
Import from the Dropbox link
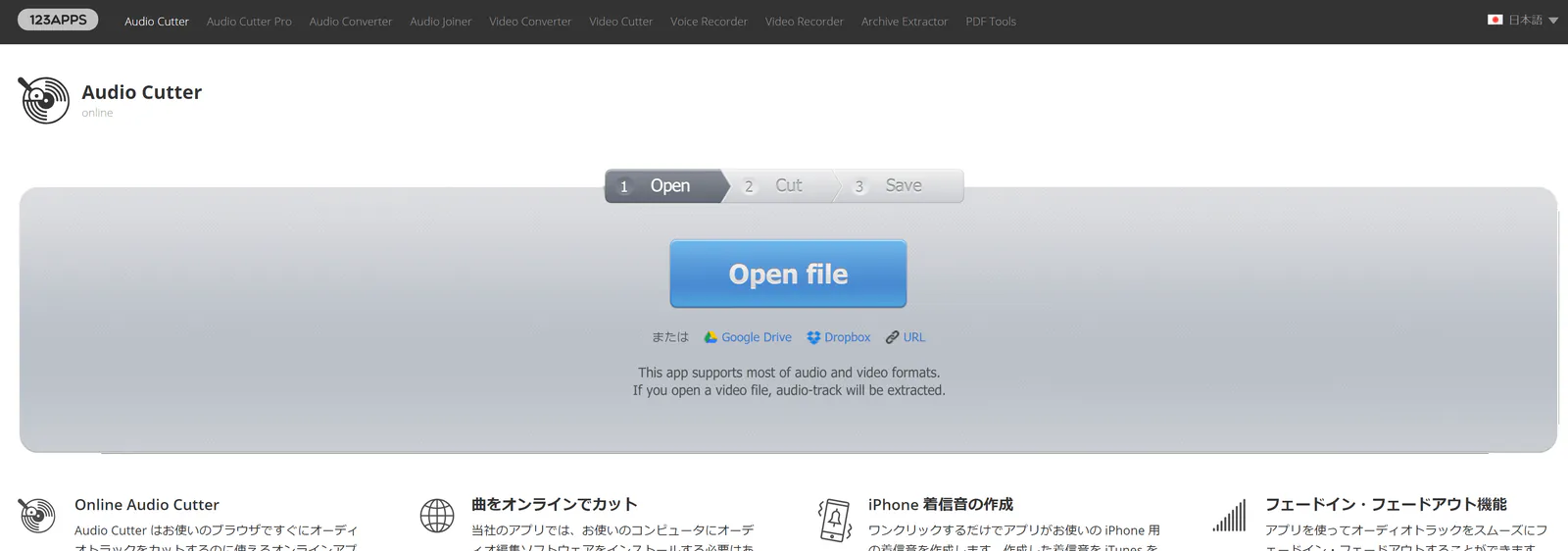point(848,337)
